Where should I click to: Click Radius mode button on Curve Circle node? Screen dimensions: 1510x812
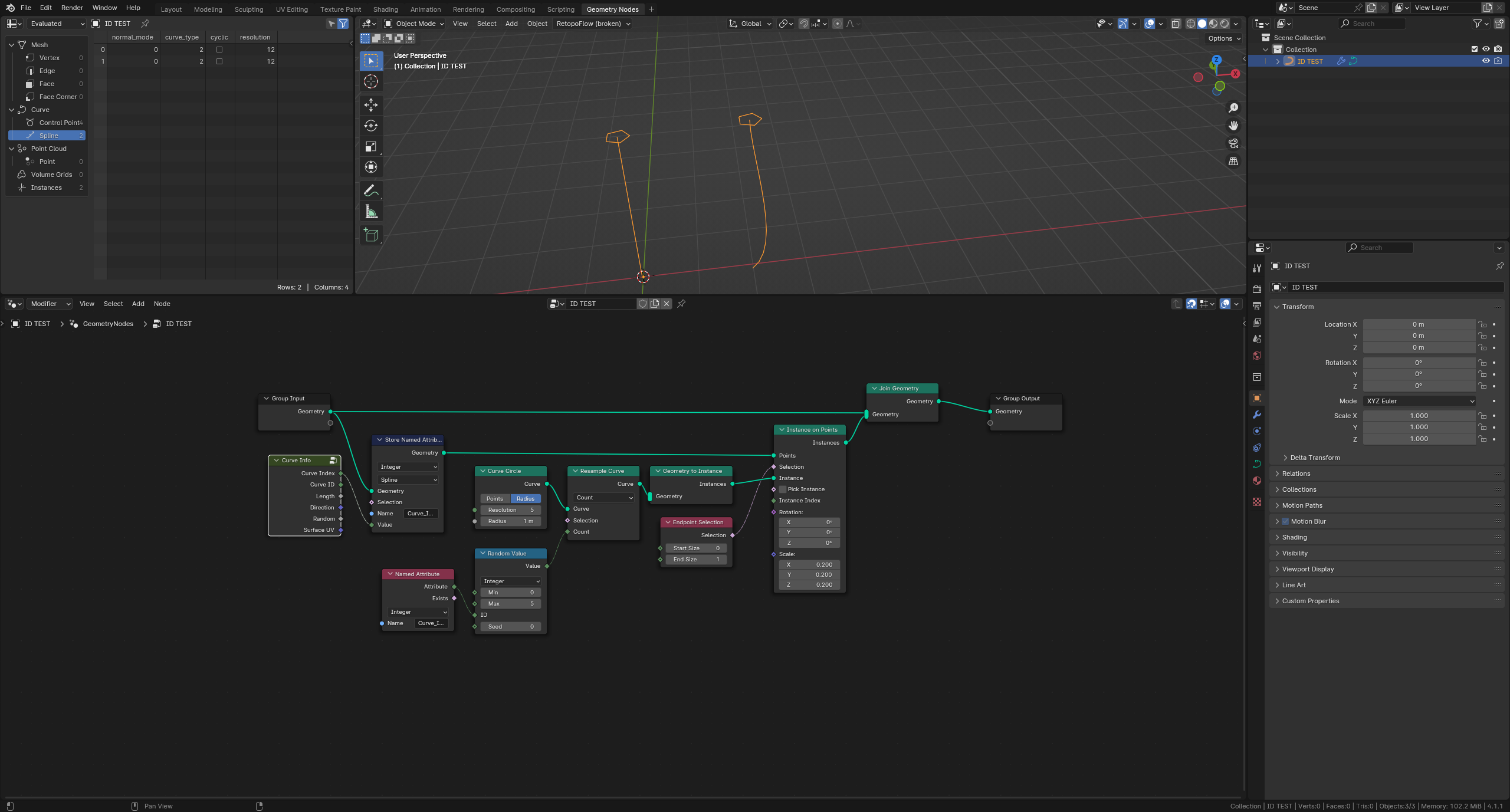[x=526, y=499]
